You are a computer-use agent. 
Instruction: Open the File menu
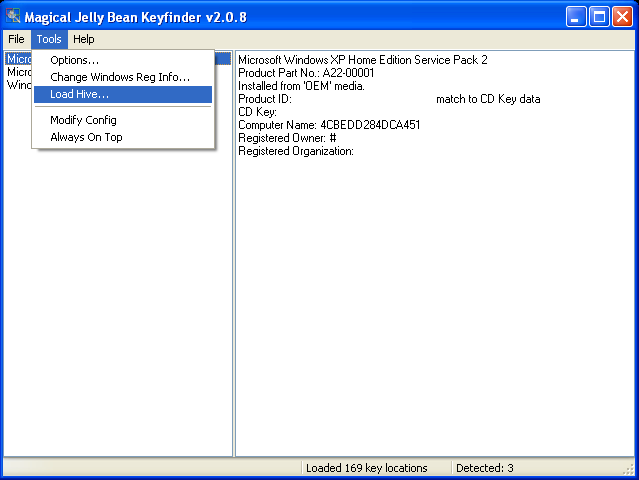pyautogui.click(x=16, y=39)
